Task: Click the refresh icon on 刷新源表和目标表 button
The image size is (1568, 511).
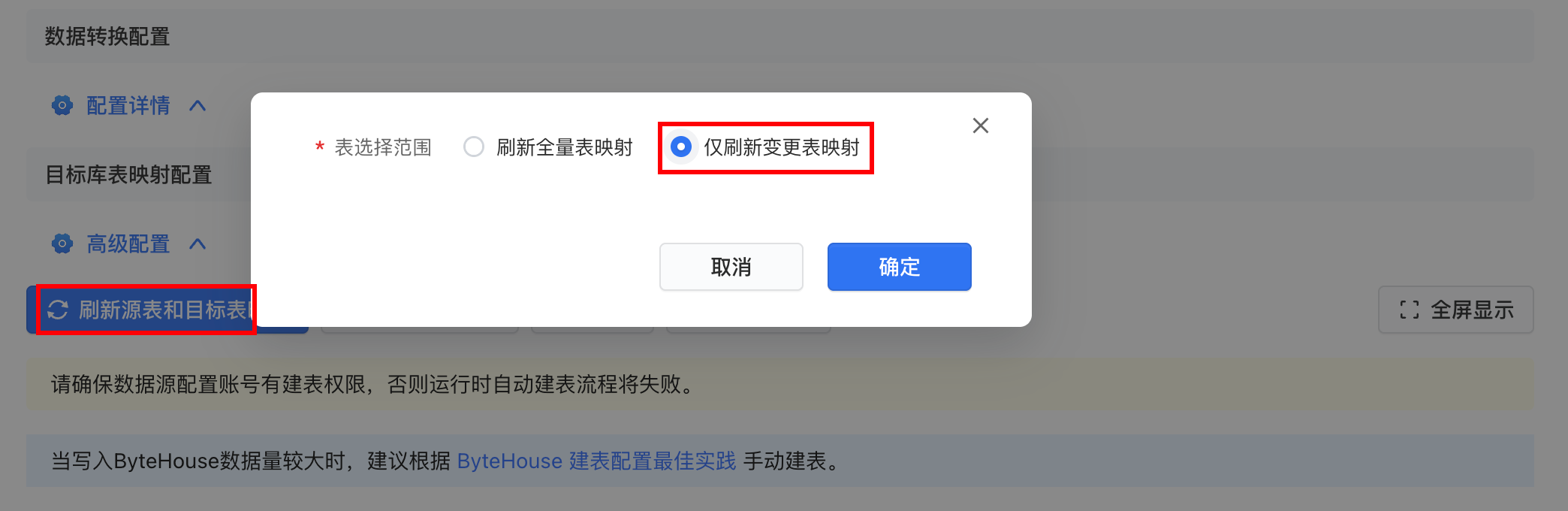Action: tap(58, 310)
